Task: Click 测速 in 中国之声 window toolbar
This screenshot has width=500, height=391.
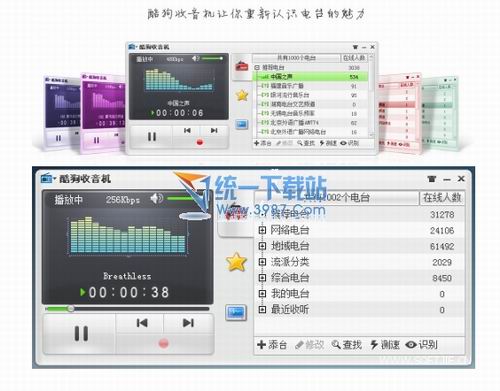Action: click(x=328, y=143)
